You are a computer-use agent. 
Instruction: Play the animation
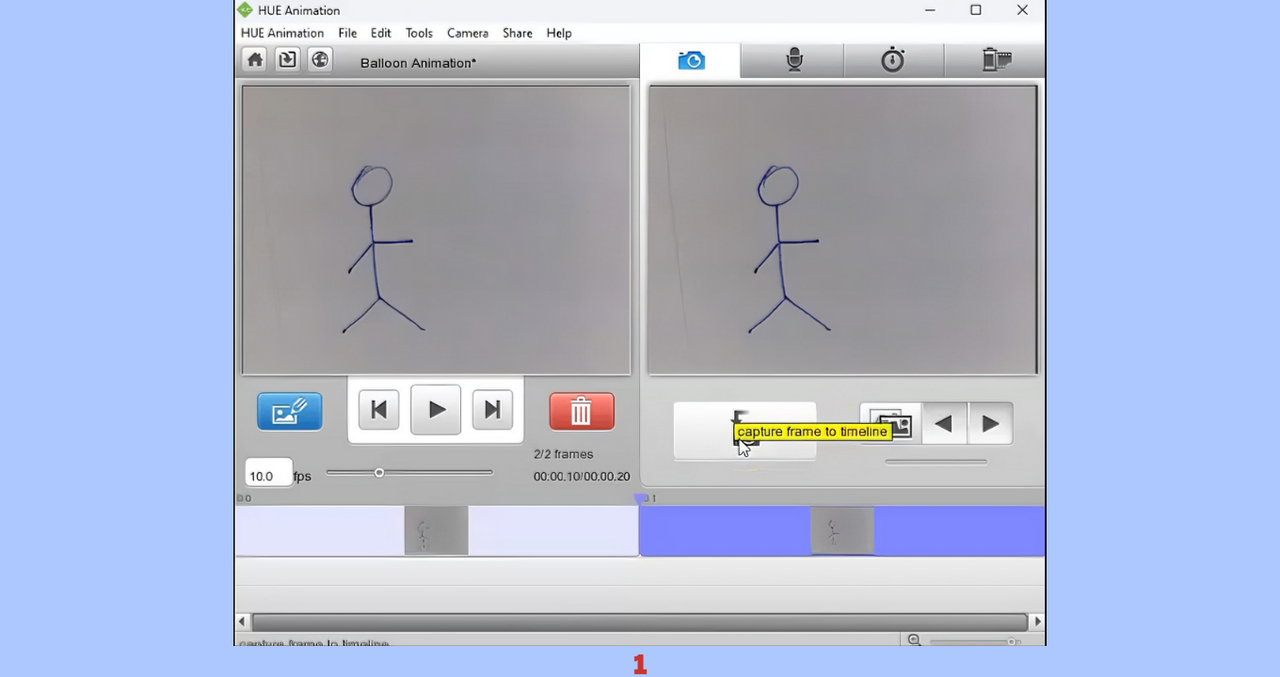pos(436,410)
